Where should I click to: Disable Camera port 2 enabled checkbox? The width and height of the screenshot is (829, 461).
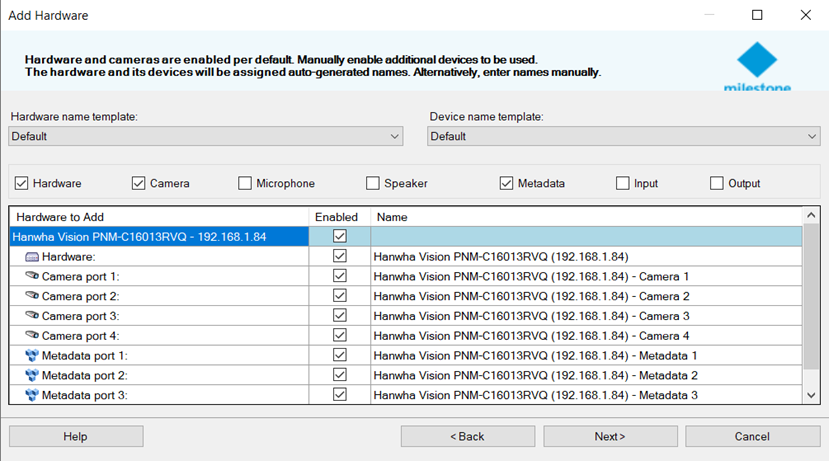[340, 296]
